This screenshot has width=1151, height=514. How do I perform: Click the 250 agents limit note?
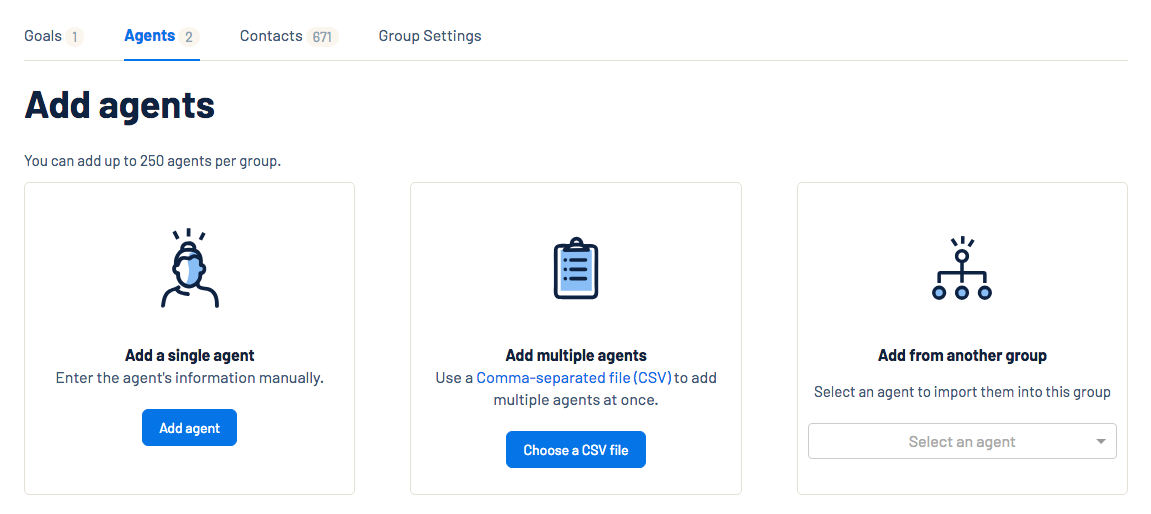[153, 161]
